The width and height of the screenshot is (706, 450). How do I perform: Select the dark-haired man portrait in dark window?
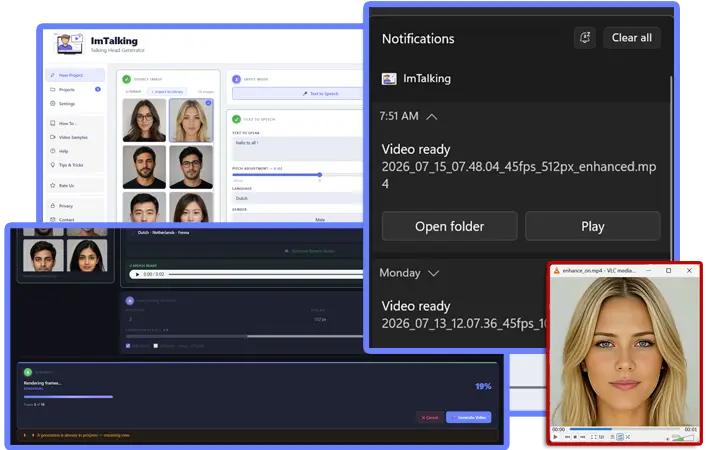[x=43, y=255]
